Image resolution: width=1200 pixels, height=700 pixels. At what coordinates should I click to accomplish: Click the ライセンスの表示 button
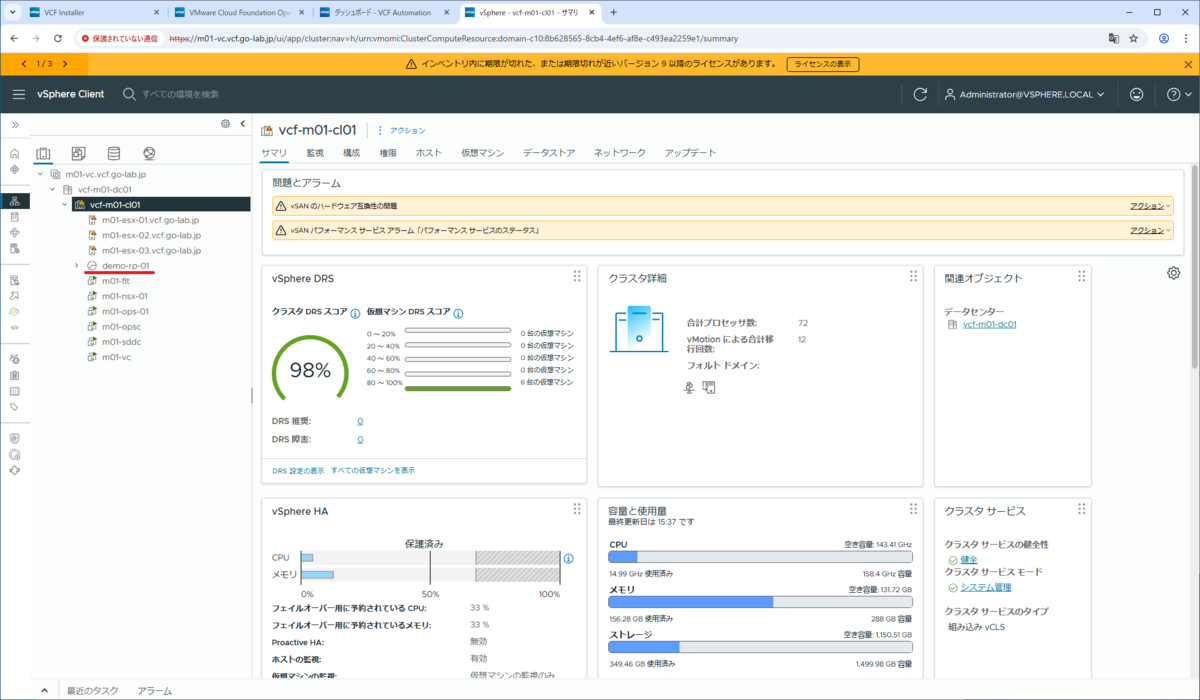click(823, 64)
